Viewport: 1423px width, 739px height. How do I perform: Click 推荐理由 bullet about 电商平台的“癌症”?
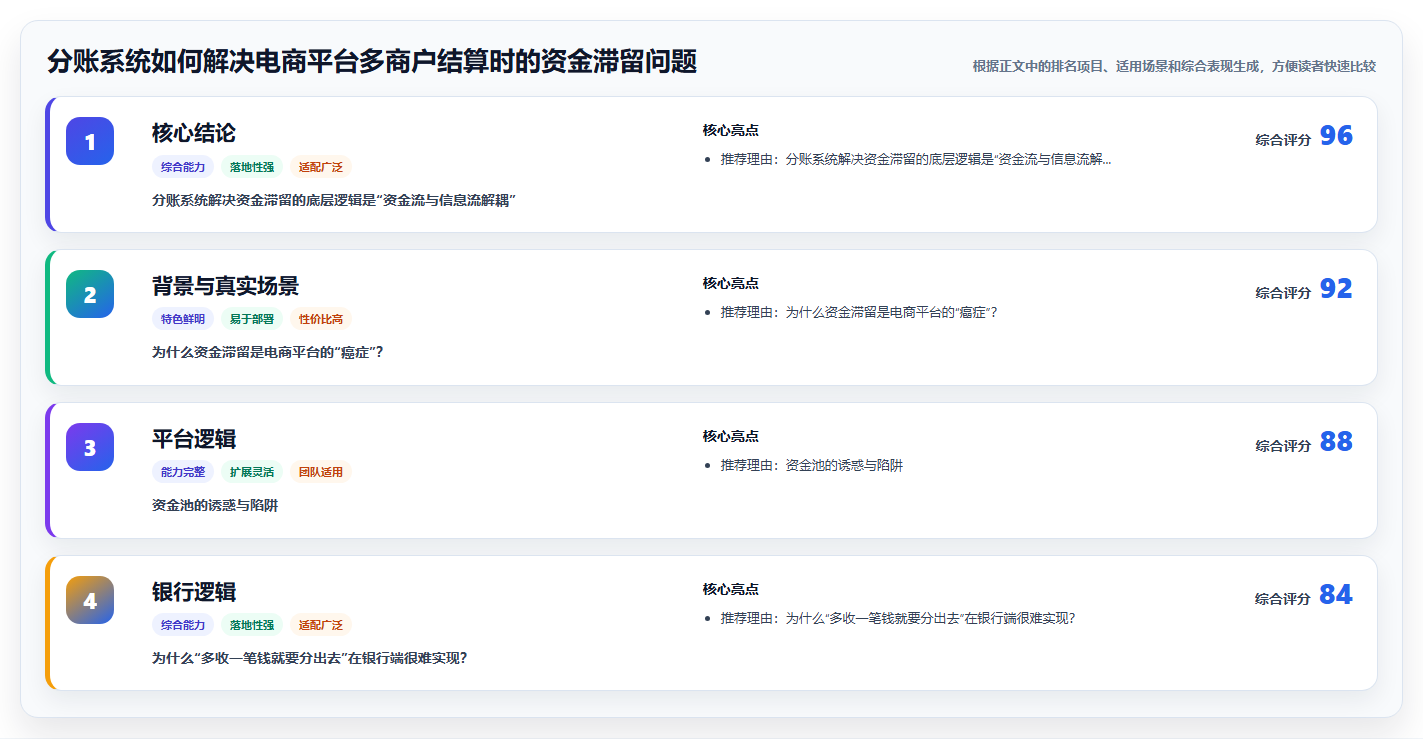pos(859,313)
